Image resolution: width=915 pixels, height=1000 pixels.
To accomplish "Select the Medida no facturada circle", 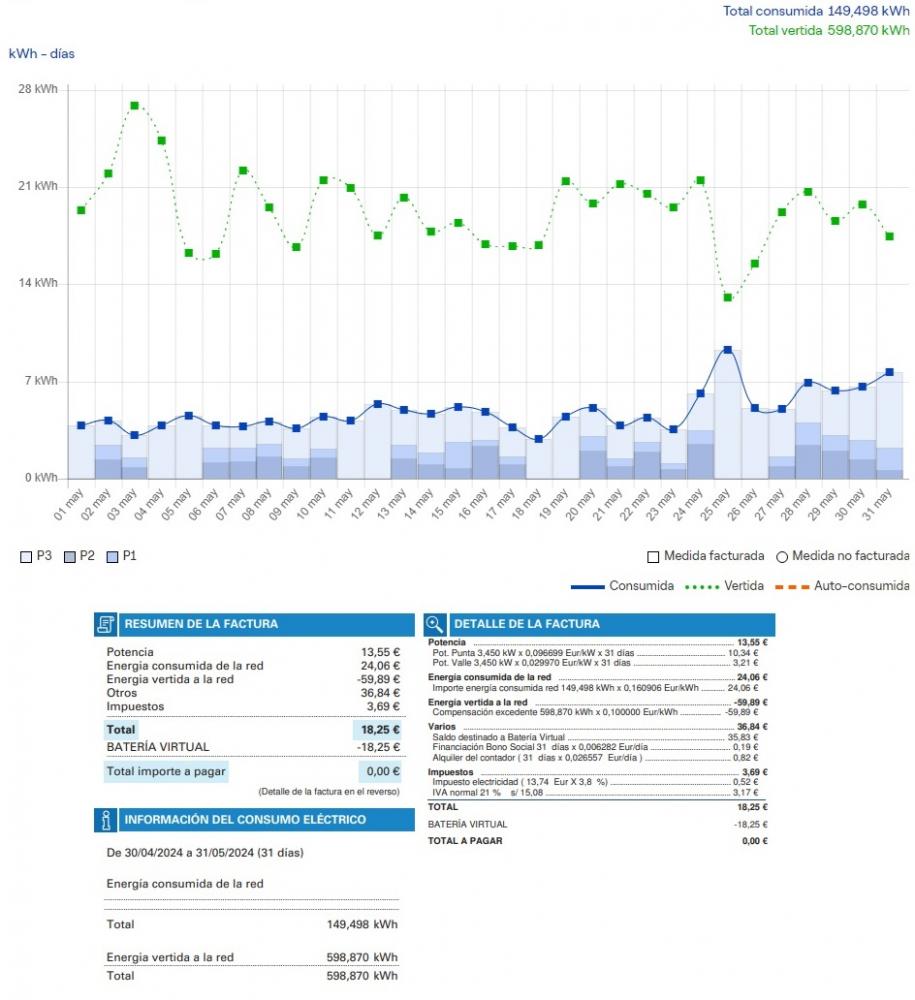I will [x=782, y=557].
